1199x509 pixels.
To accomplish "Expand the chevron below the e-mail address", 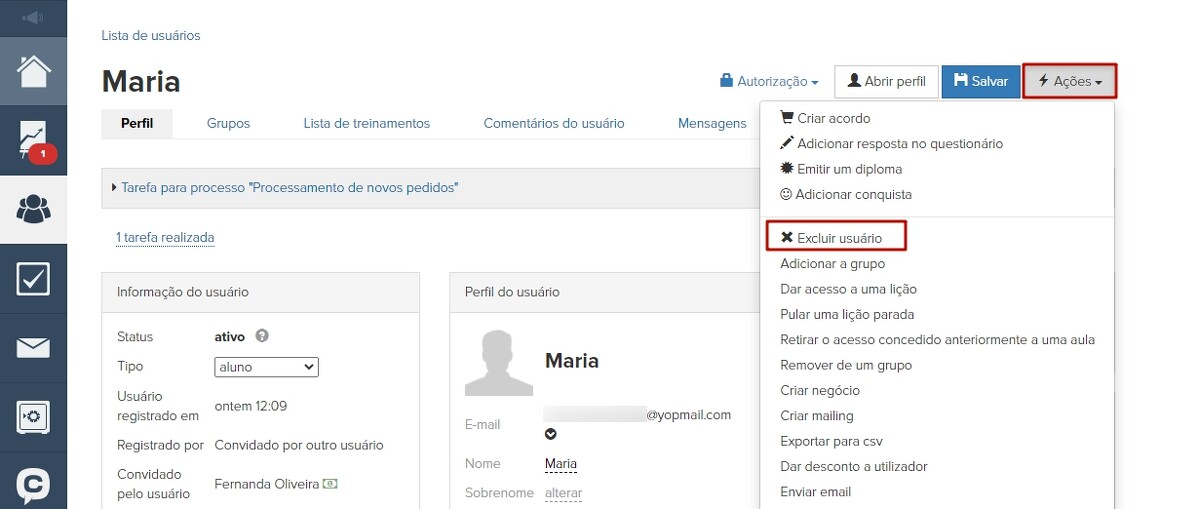I will pyautogui.click(x=550, y=434).
